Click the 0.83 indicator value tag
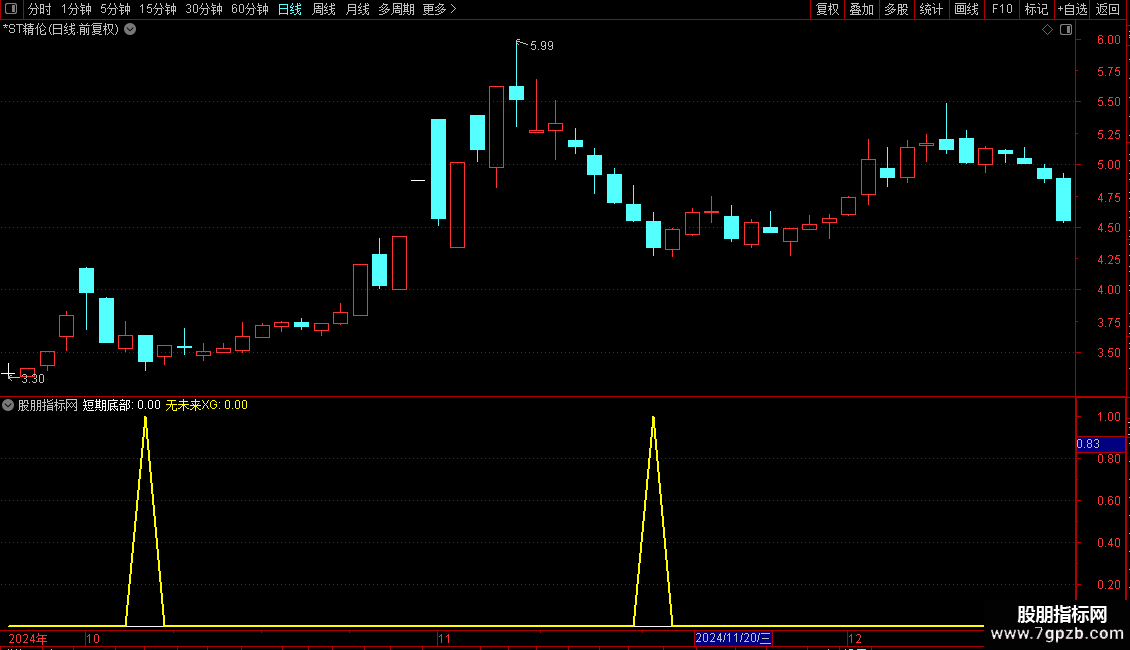Image resolution: width=1130 pixels, height=650 pixels. coord(1100,444)
